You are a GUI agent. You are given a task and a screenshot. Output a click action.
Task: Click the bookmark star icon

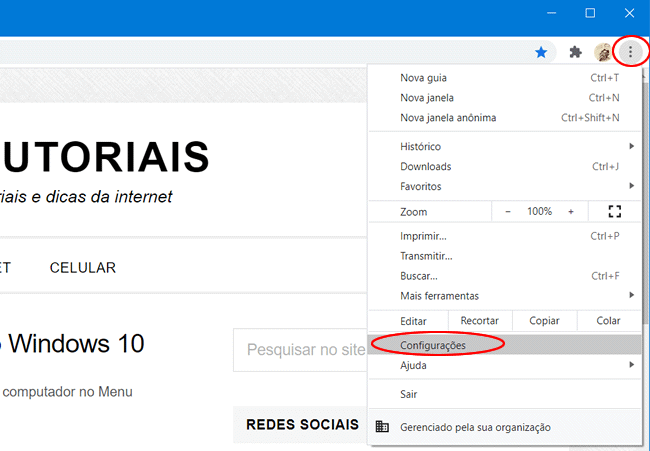pyautogui.click(x=541, y=52)
